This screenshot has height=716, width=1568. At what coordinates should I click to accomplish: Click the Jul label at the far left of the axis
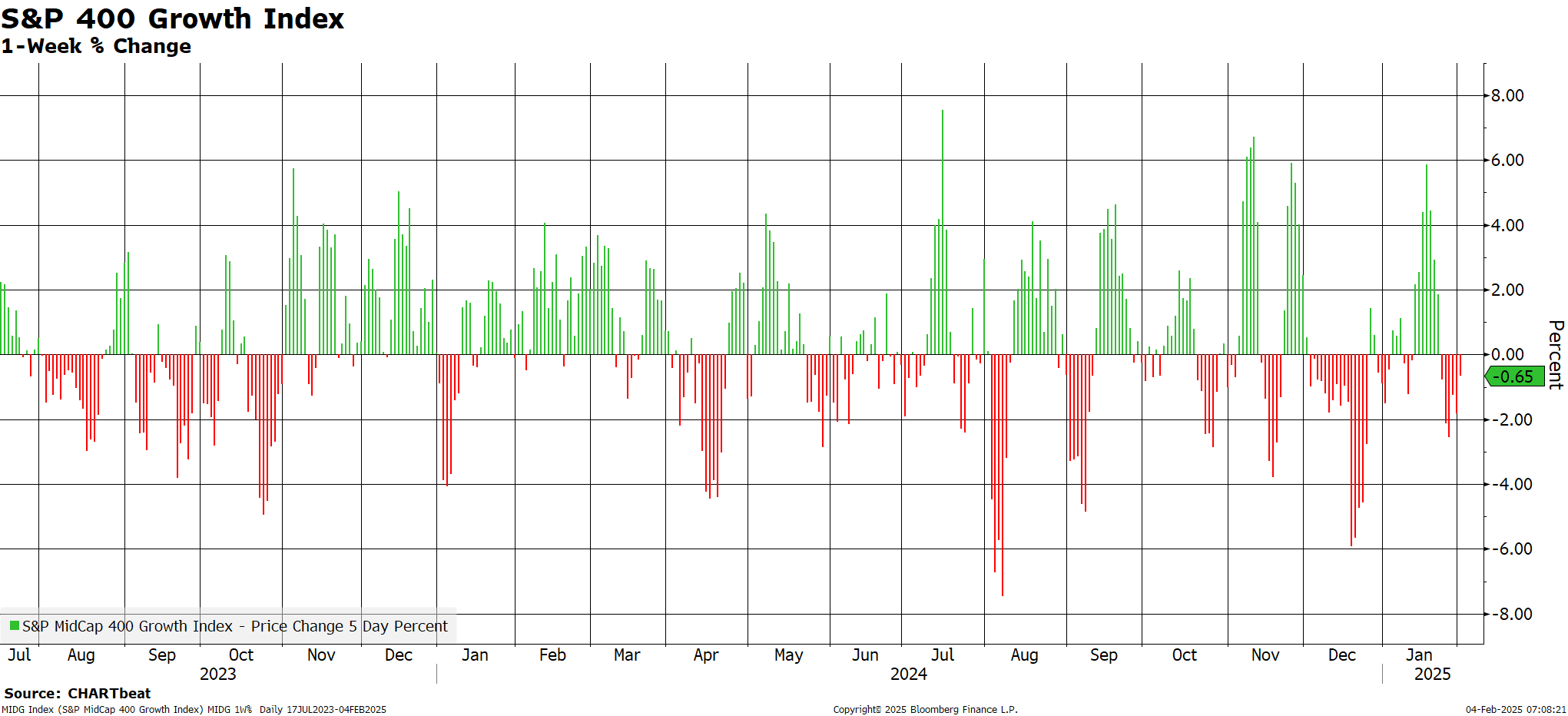point(19,655)
